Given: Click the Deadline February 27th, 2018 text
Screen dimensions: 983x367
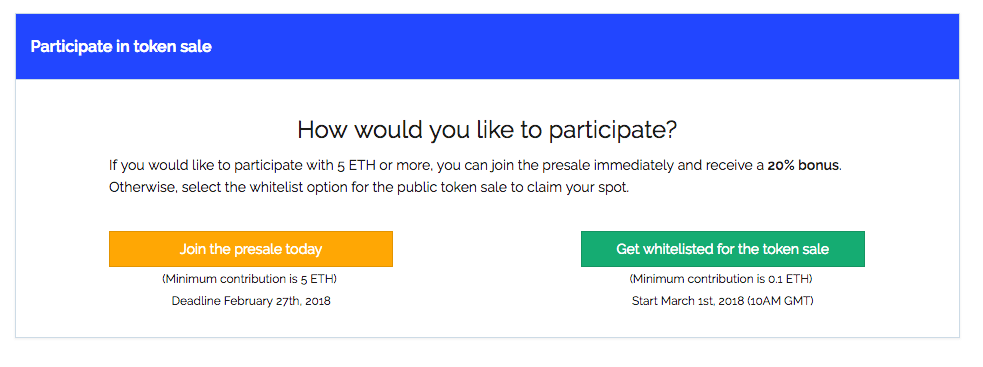Looking at the screenshot, I should [x=251, y=301].
